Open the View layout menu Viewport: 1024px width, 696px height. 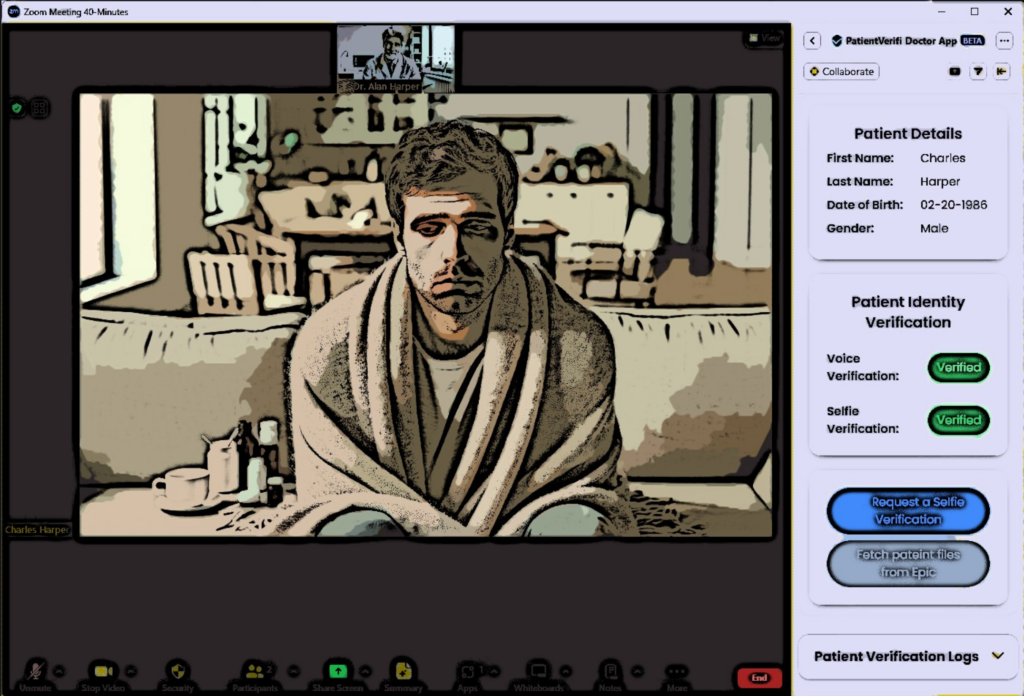point(766,38)
